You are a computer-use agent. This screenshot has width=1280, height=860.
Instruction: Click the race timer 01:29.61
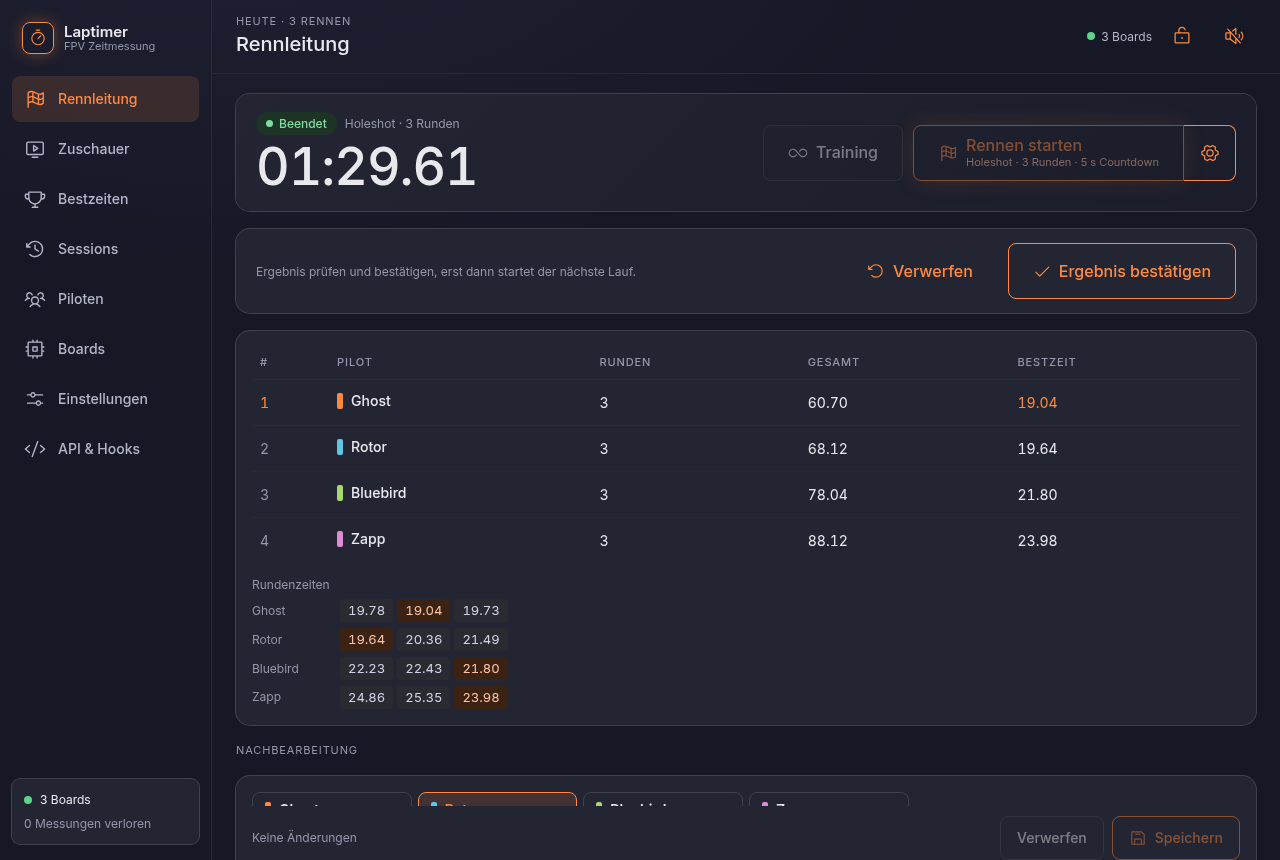click(x=367, y=167)
